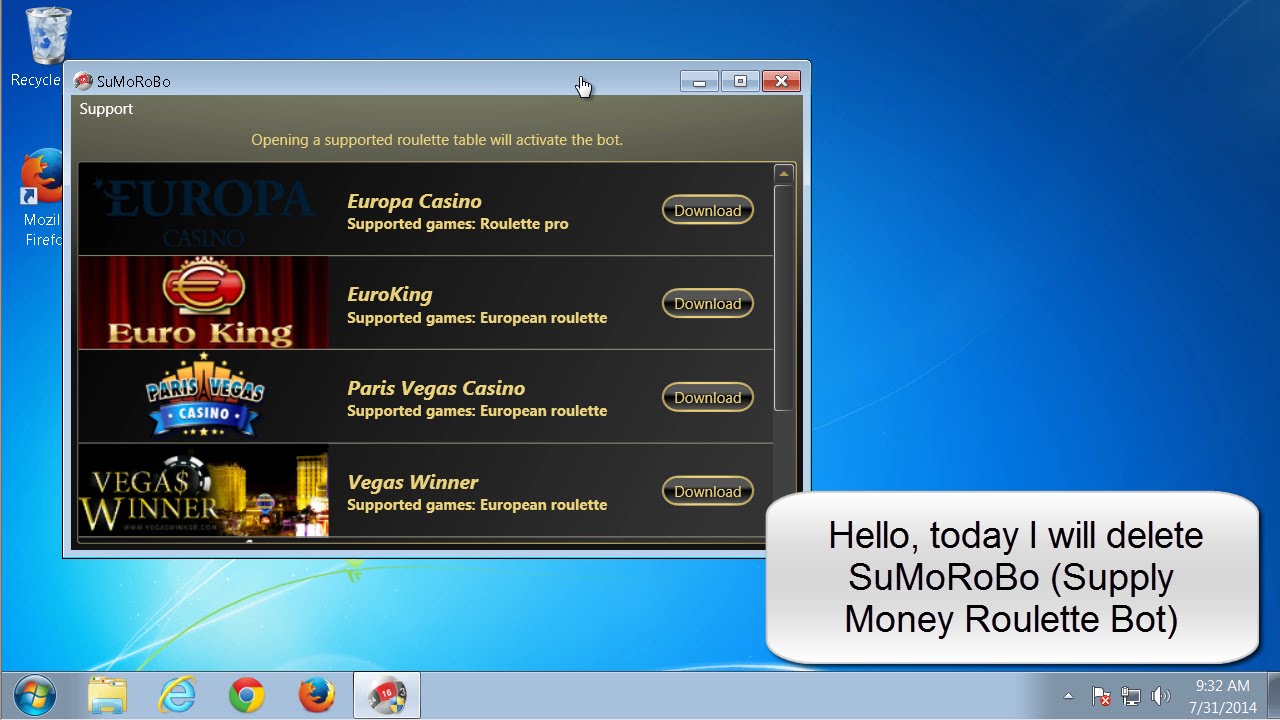Select the Recycle Bin desktop icon

(47, 47)
